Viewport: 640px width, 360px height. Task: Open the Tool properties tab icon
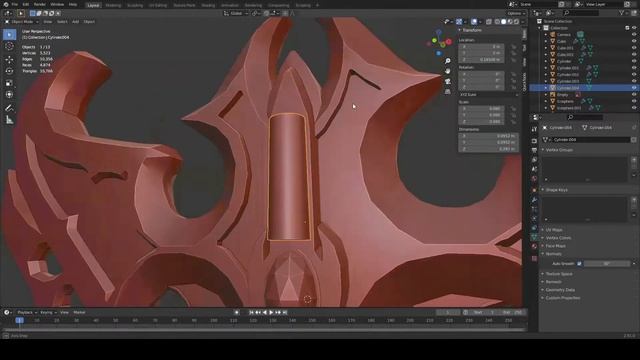click(x=534, y=129)
